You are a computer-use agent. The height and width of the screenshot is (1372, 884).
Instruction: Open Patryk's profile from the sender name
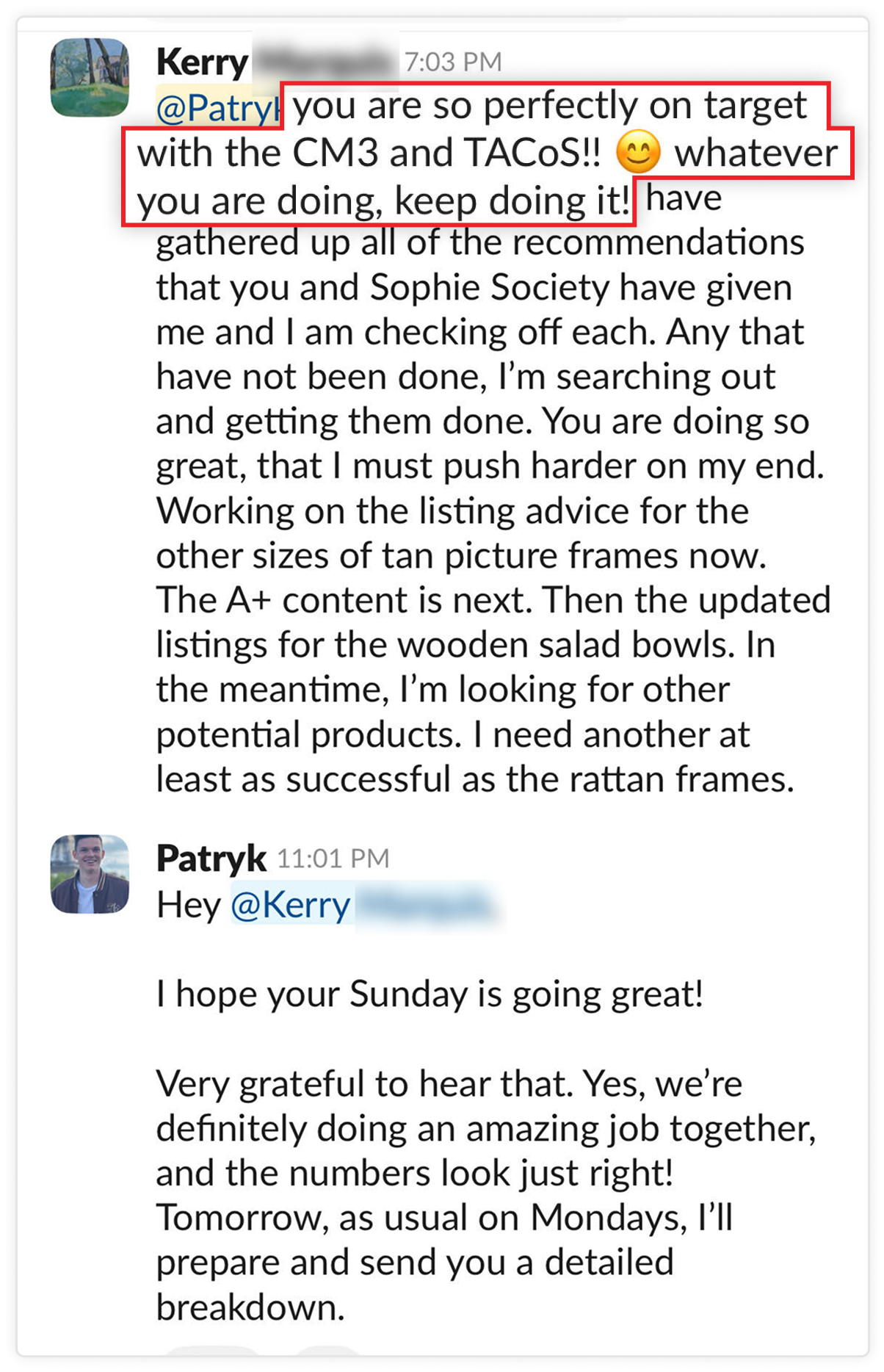(211, 858)
